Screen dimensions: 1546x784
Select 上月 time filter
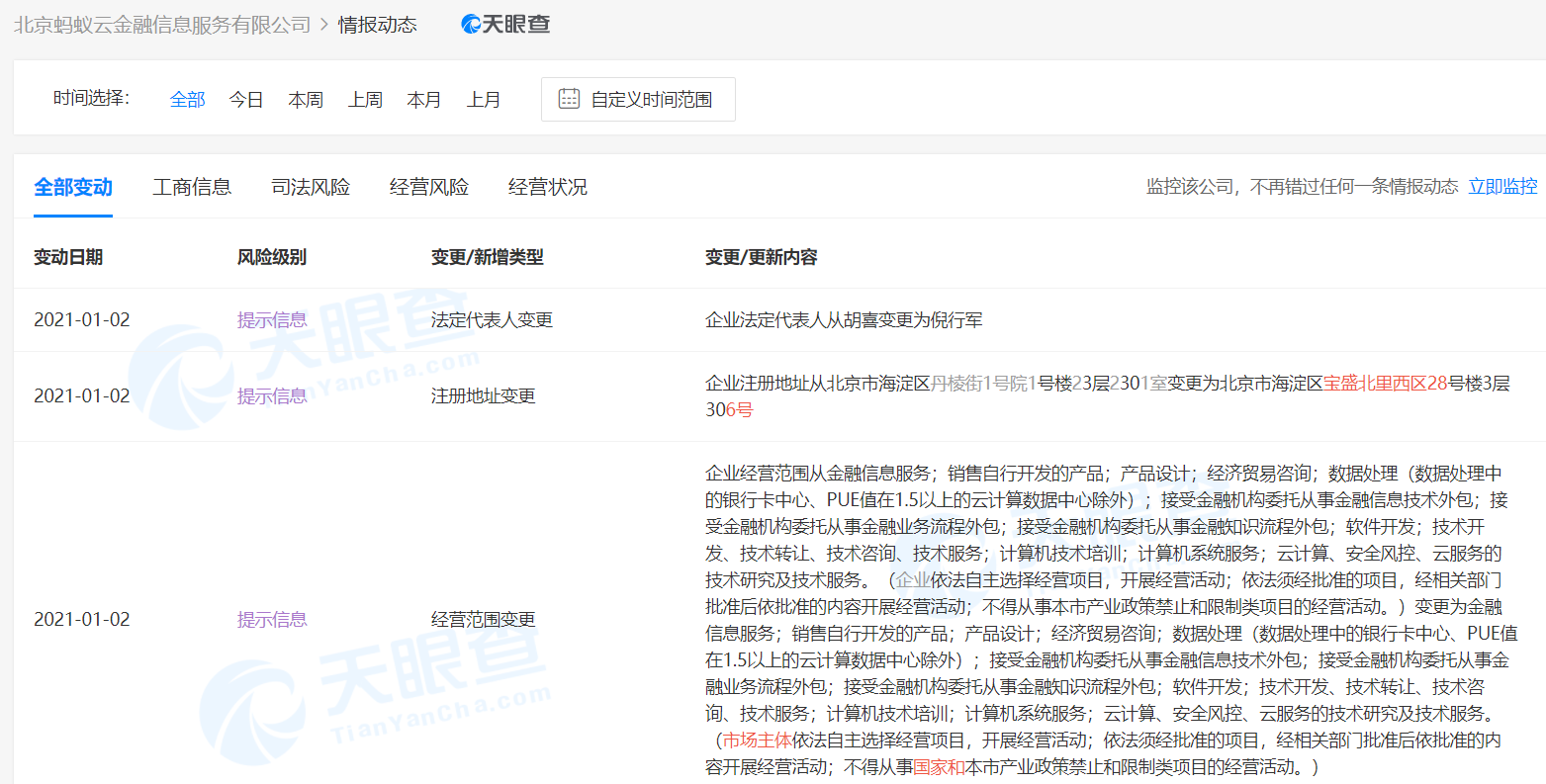tap(484, 99)
